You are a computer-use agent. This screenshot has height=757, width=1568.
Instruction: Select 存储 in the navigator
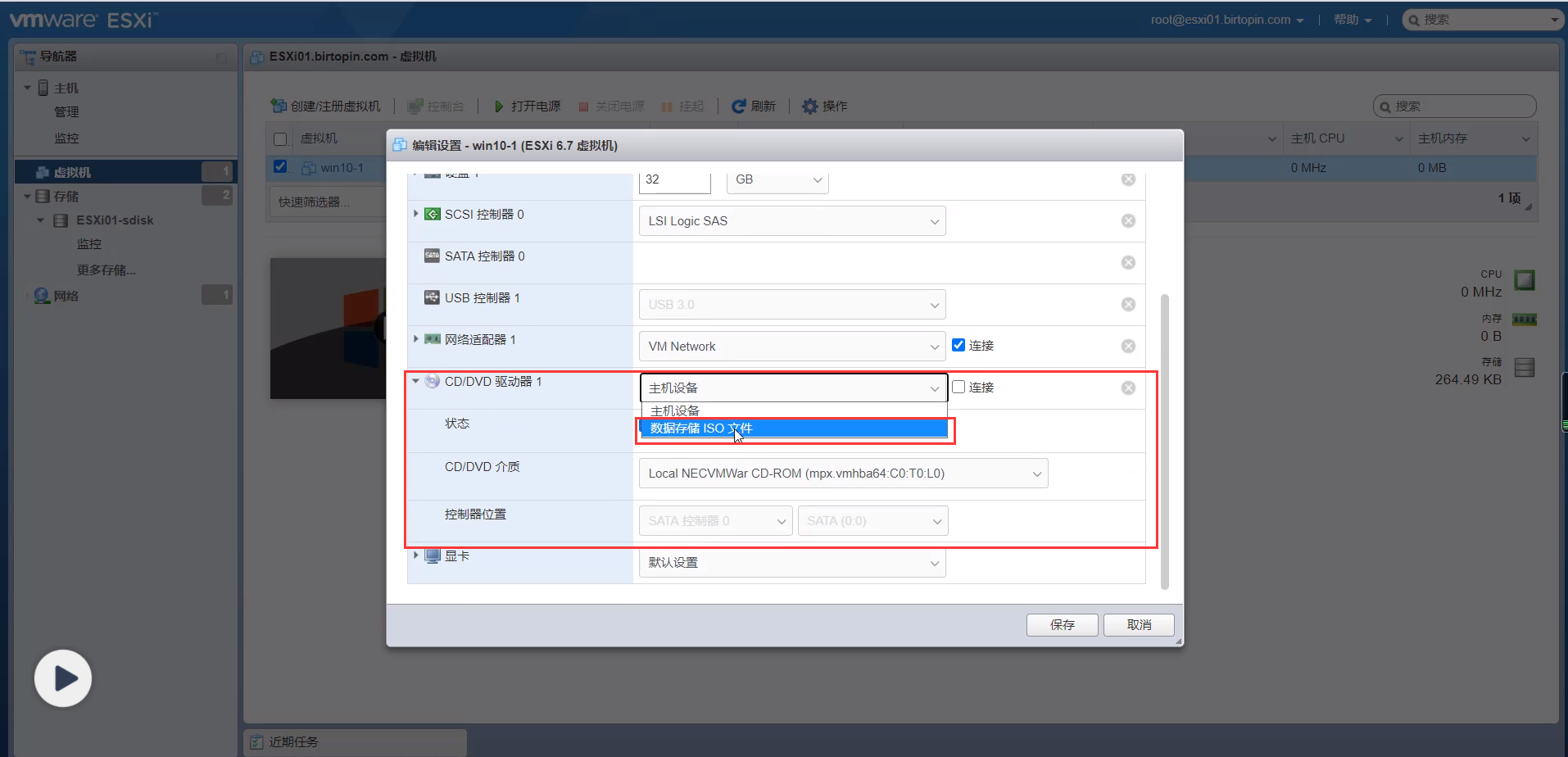(x=66, y=196)
